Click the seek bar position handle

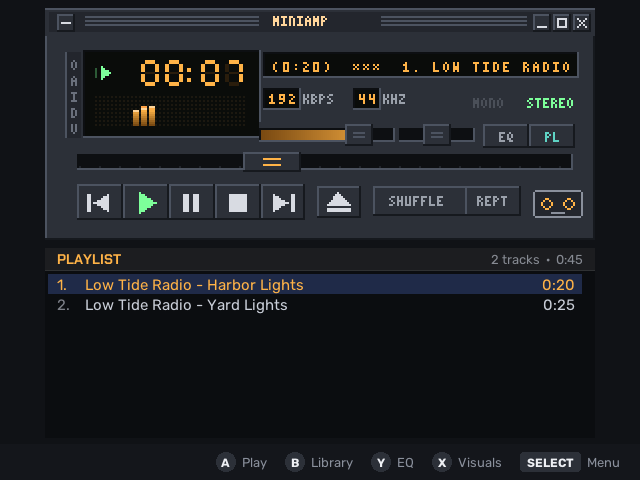pyautogui.click(x=272, y=162)
